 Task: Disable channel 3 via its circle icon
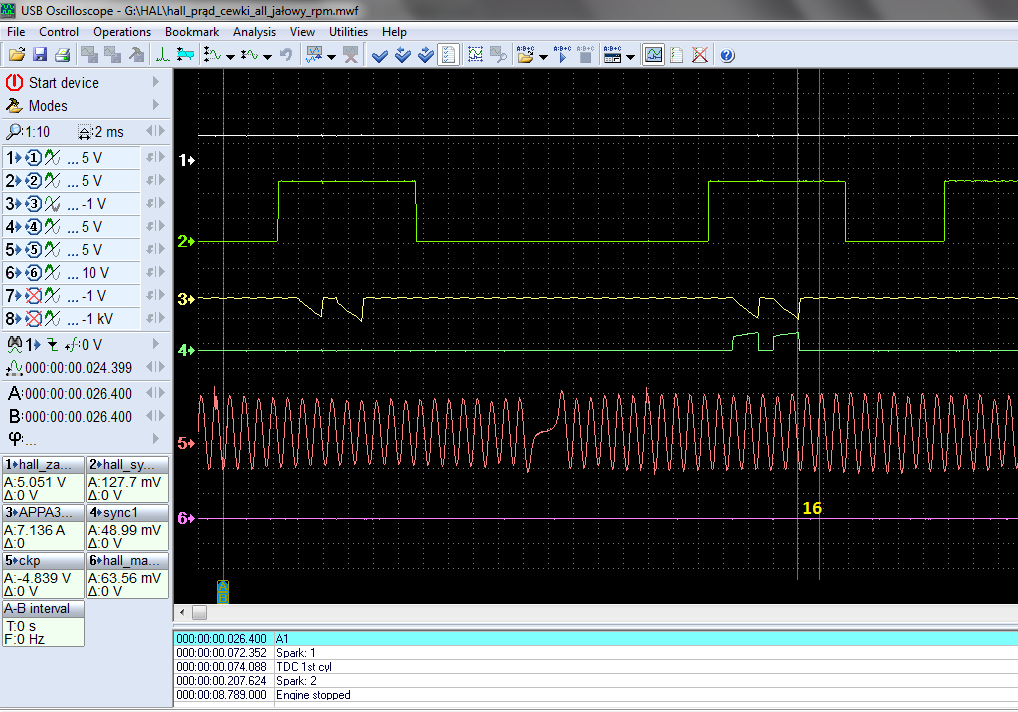33,204
